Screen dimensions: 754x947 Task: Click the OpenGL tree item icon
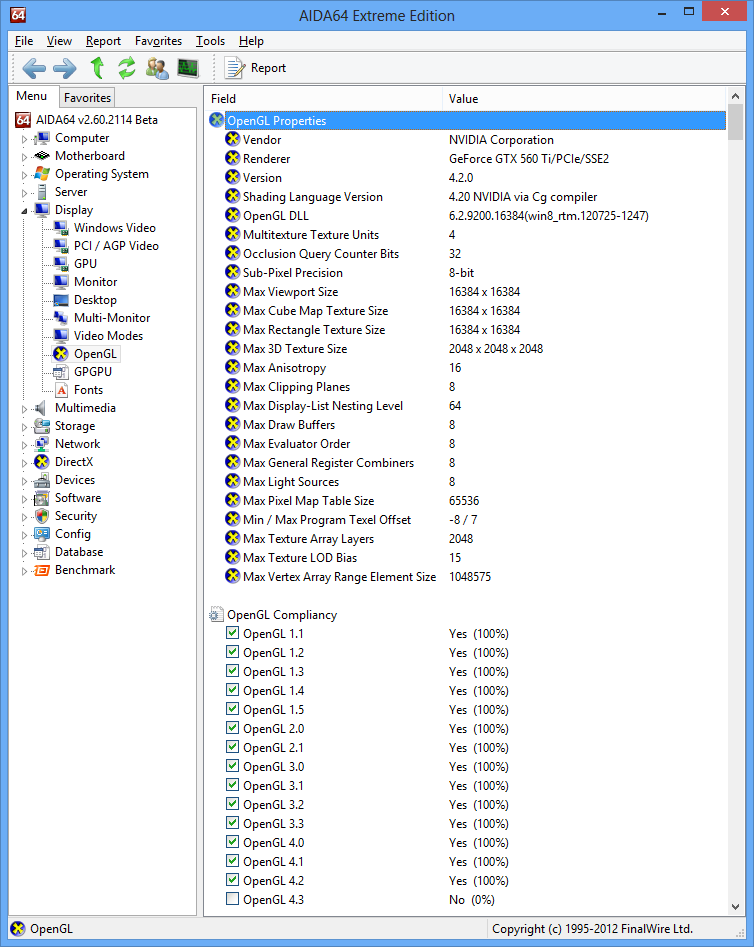(x=61, y=354)
